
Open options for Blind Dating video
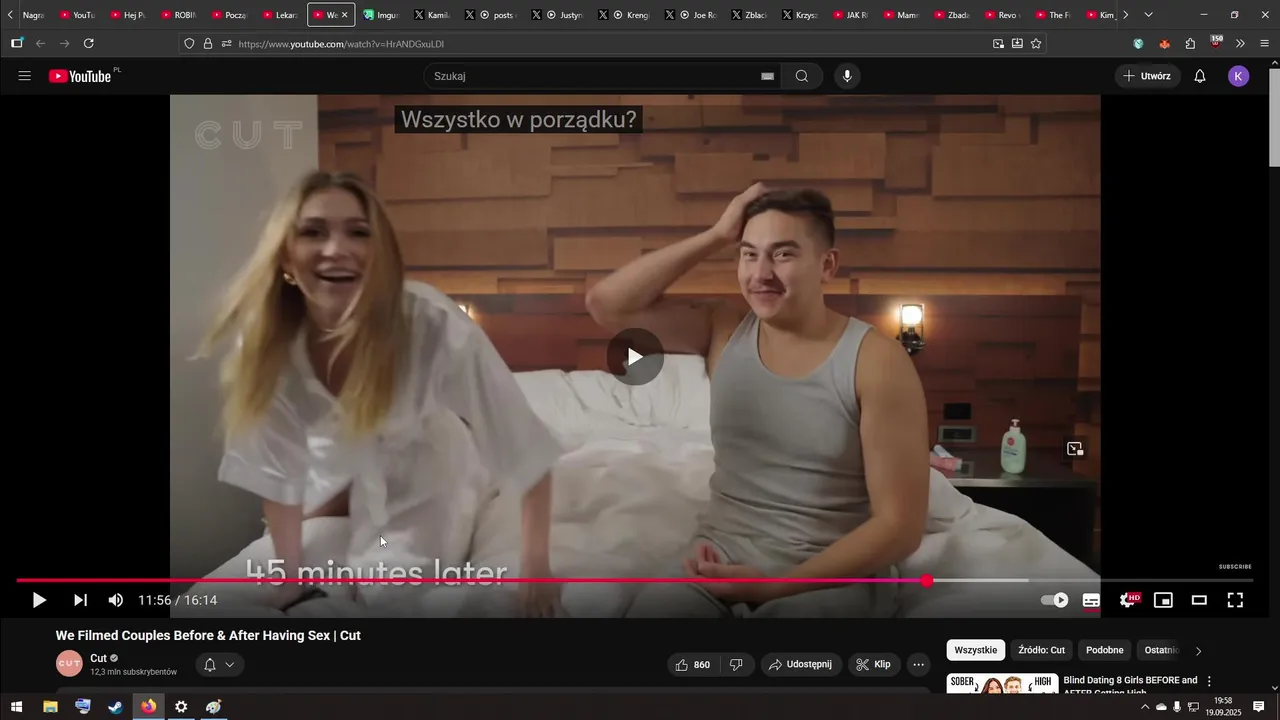(1209, 681)
